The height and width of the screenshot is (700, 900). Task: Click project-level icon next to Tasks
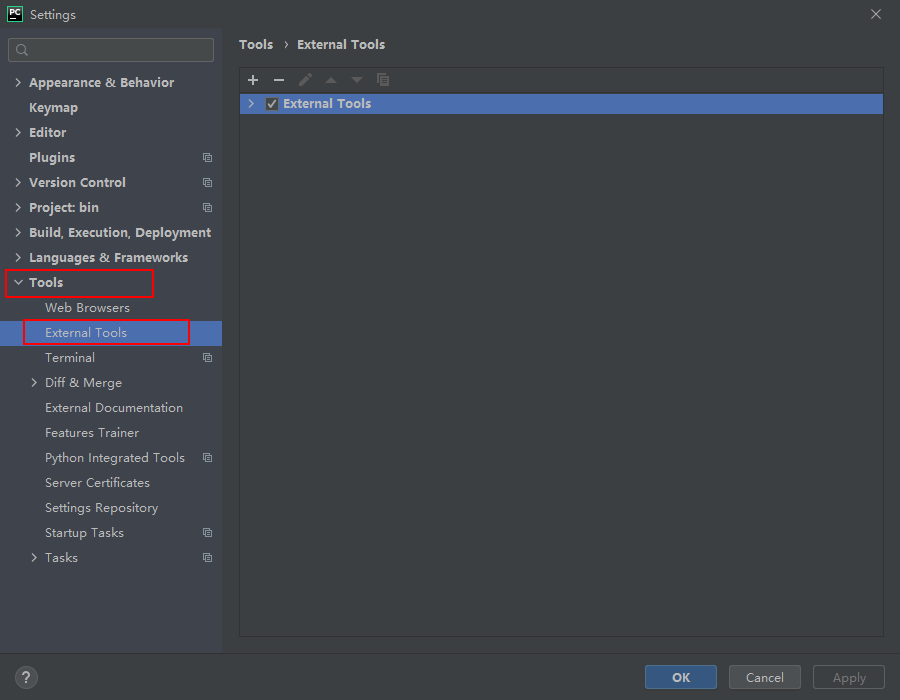pyautogui.click(x=208, y=558)
